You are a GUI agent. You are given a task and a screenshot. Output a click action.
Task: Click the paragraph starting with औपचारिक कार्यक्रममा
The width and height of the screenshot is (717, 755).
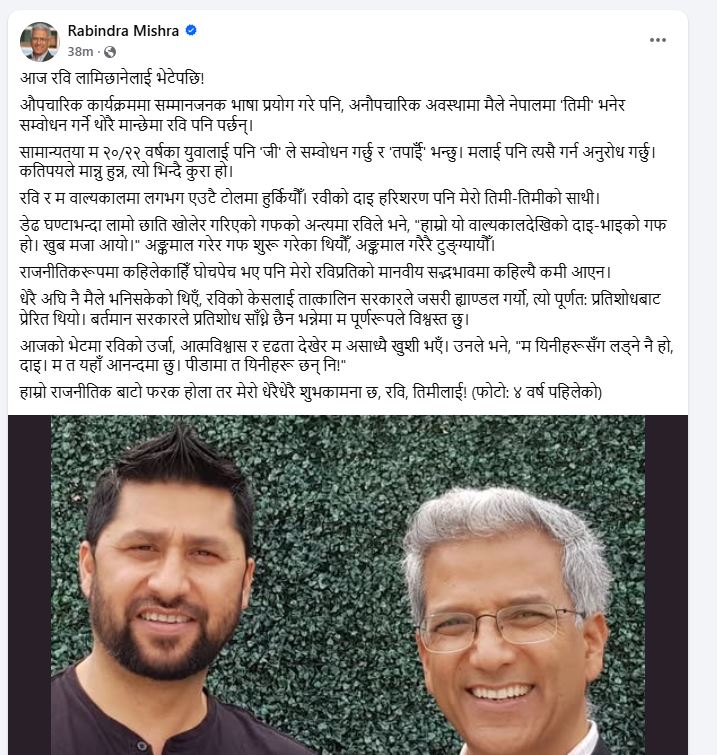click(x=323, y=115)
